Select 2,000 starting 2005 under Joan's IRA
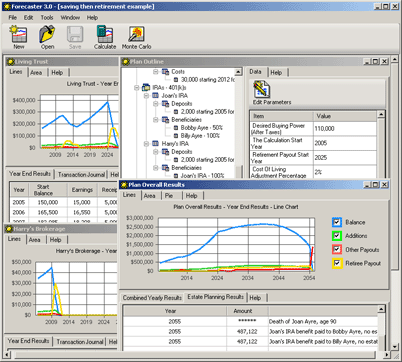Image resolution: width=402 pixels, height=362 pixels. 207,112
